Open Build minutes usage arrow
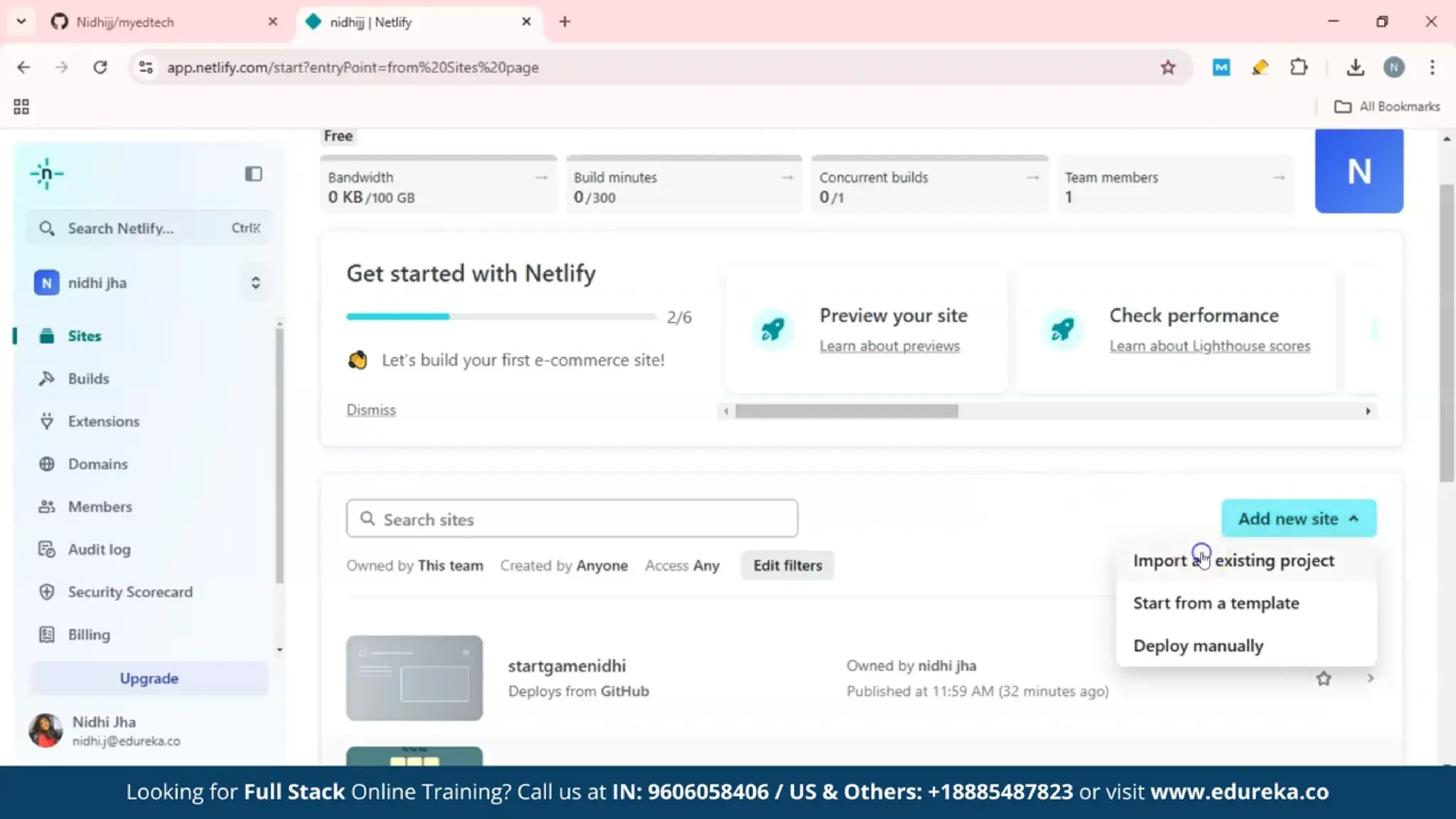The image size is (1456, 819). click(787, 177)
